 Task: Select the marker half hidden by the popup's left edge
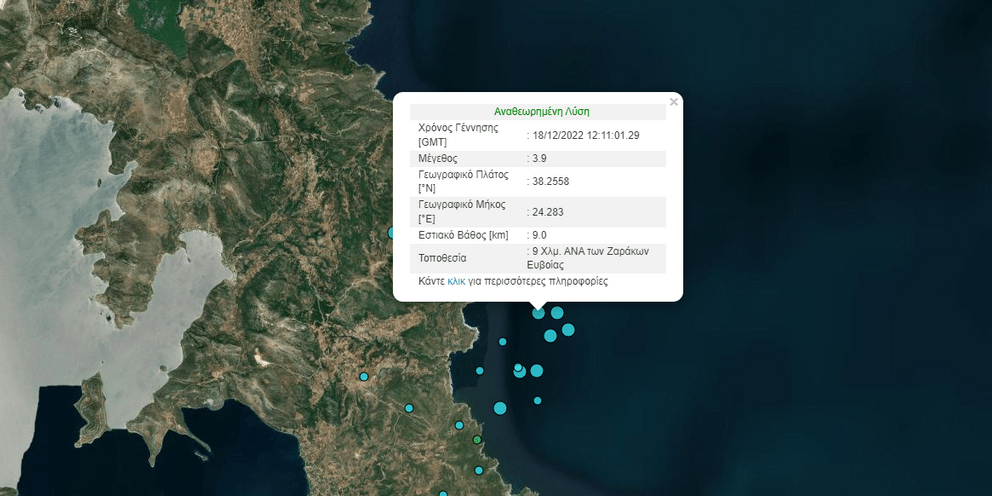391,233
